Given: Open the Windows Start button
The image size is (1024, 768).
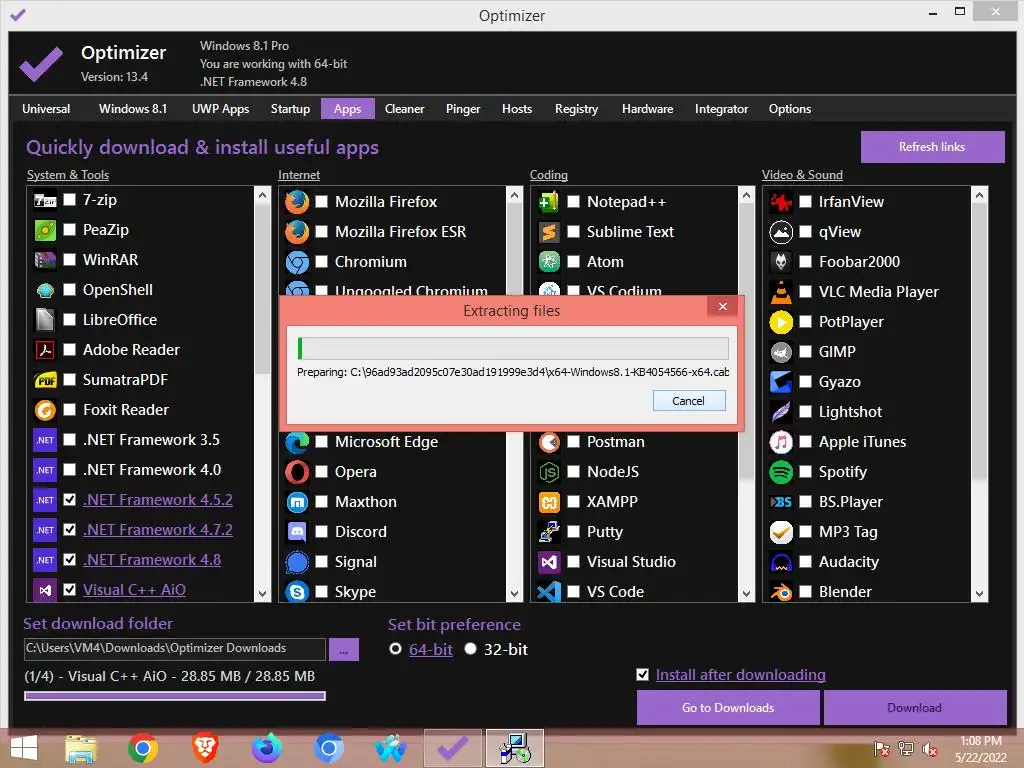Looking at the screenshot, I should pyautogui.click(x=24, y=748).
